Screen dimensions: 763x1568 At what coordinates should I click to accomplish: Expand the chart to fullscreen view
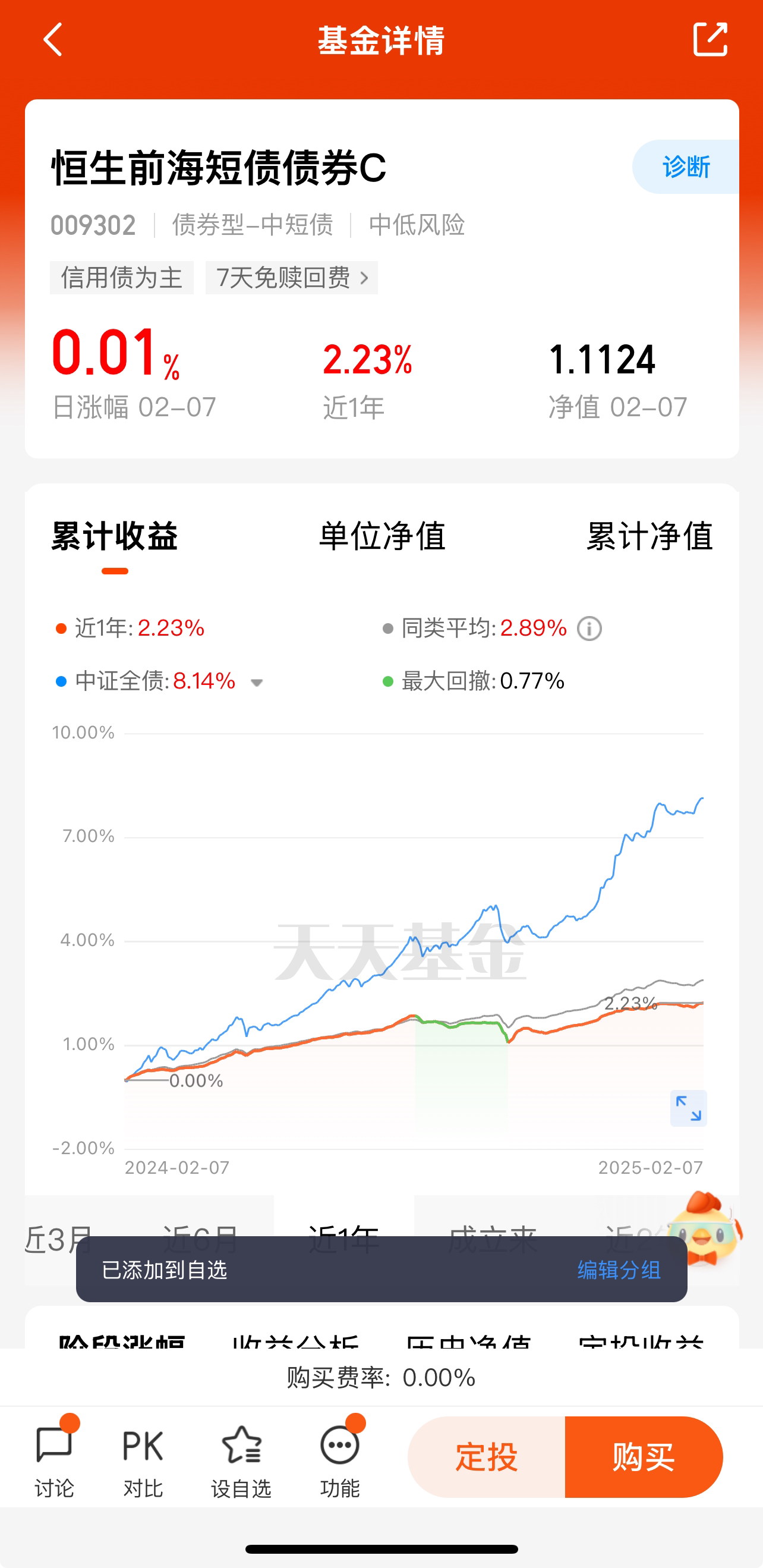pos(688,1108)
